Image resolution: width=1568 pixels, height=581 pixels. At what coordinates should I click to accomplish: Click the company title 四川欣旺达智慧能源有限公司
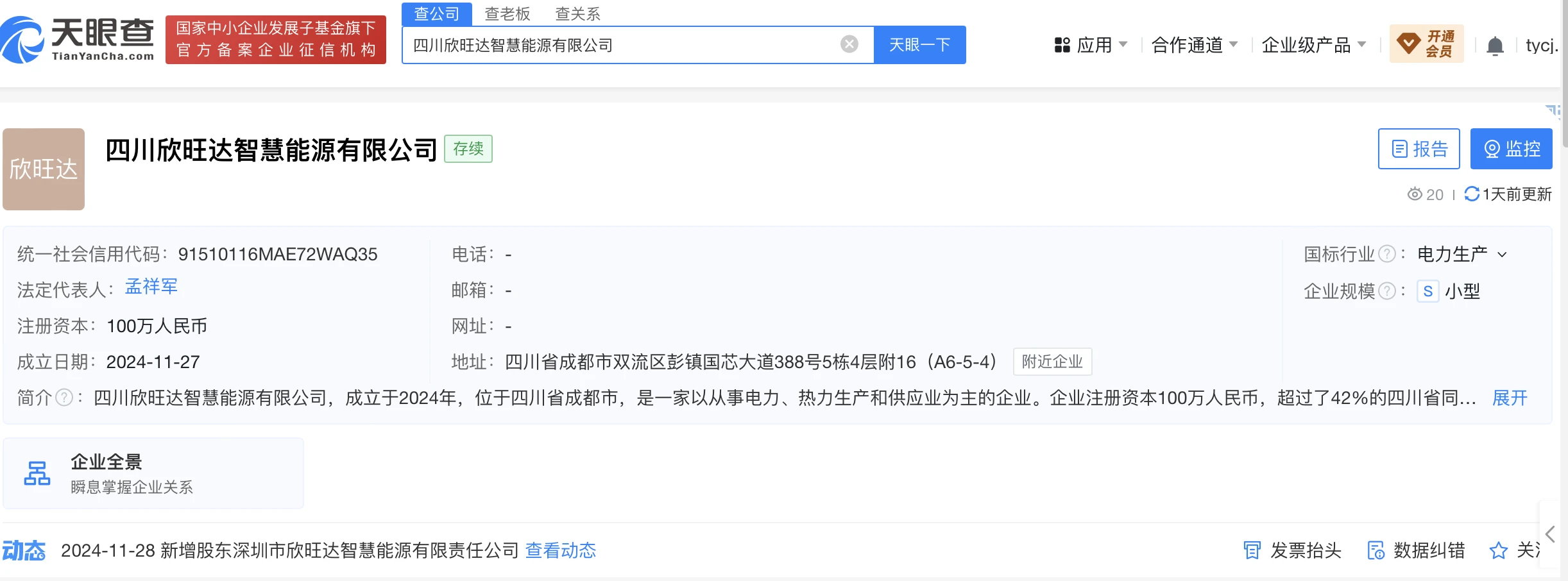tap(271, 150)
